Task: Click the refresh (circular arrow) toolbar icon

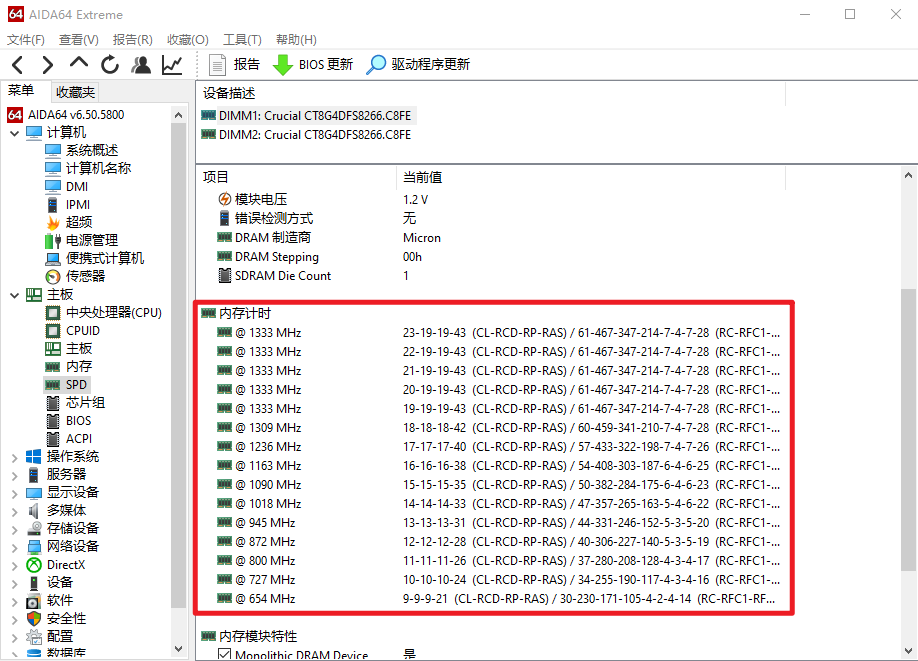Action: (x=110, y=62)
